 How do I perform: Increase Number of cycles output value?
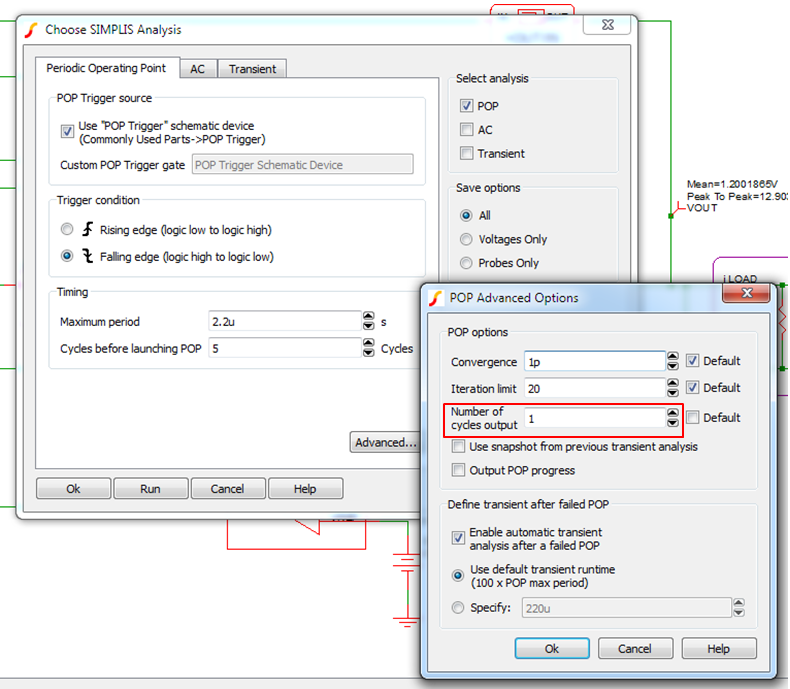coord(673,413)
